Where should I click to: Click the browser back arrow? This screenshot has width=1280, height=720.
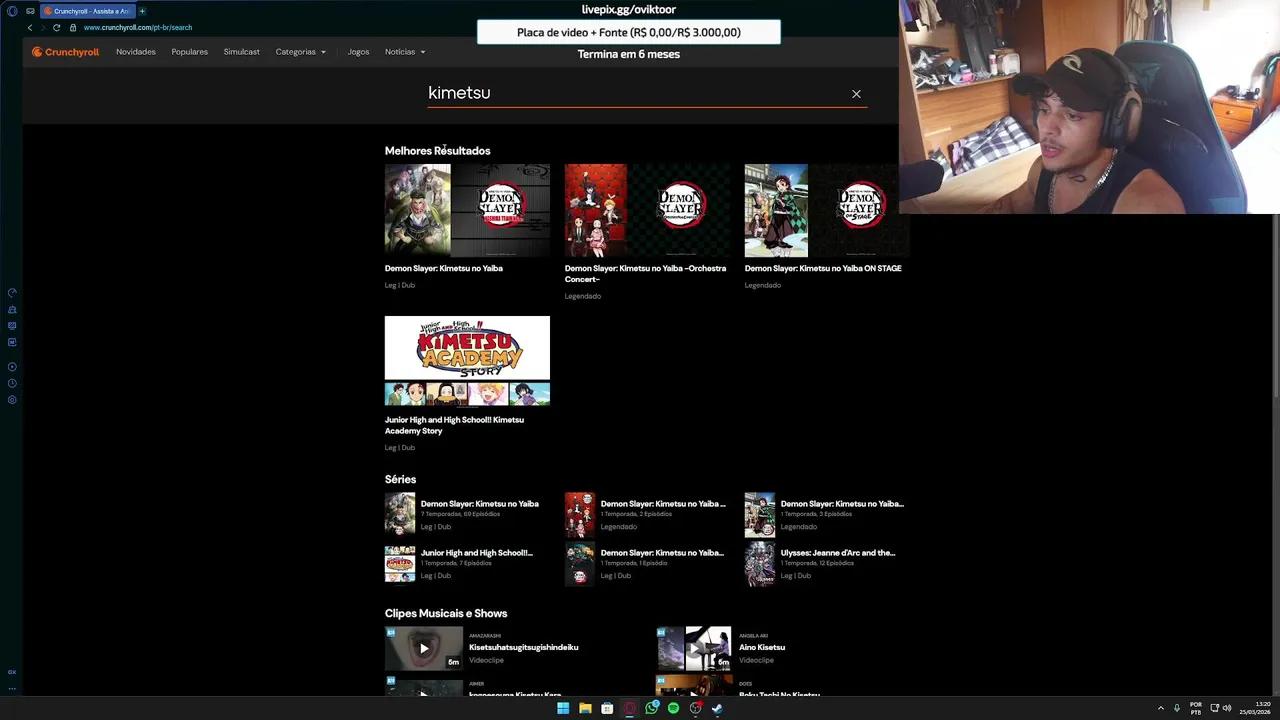click(x=30, y=28)
